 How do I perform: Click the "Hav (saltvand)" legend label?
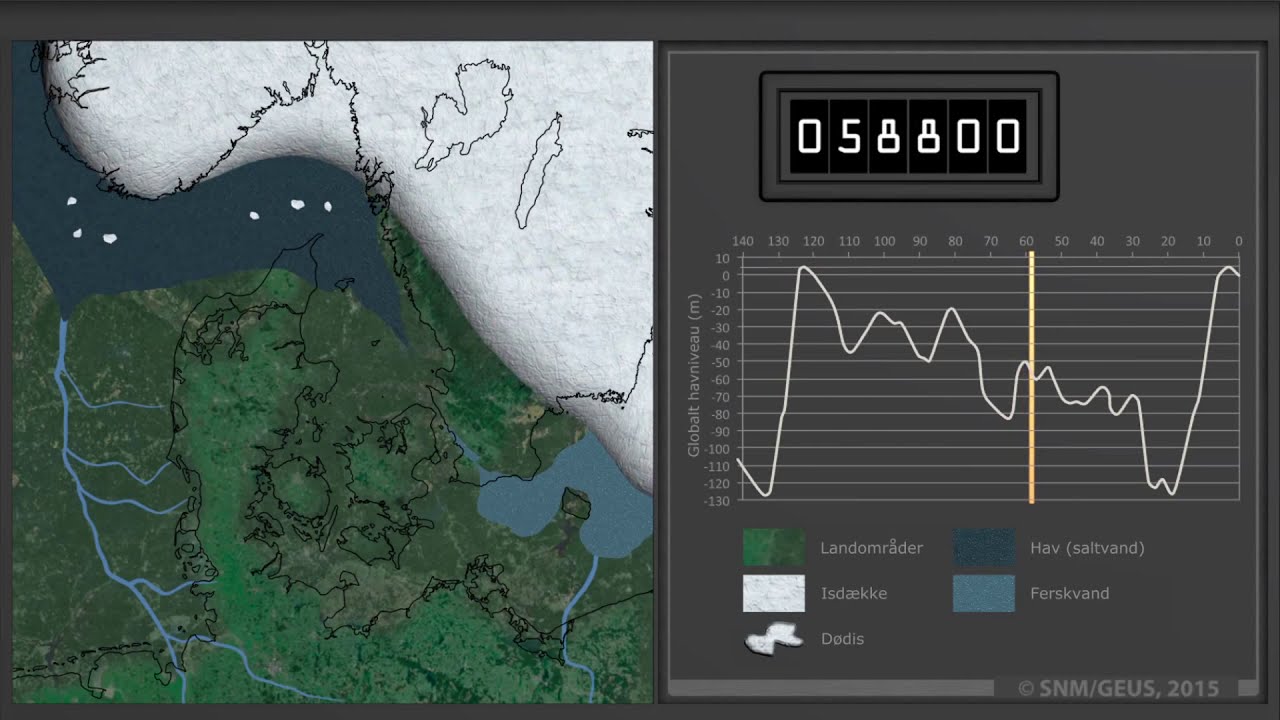click(1087, 548)
